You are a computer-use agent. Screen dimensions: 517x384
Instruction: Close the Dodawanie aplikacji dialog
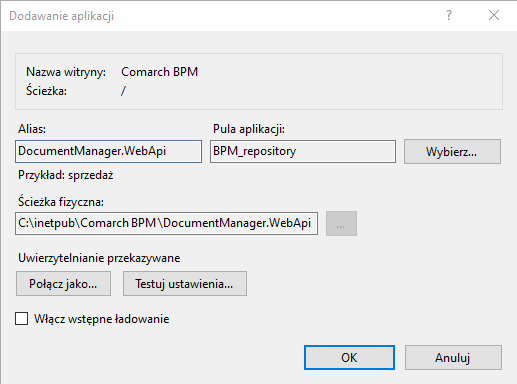[x=494, y=15]
